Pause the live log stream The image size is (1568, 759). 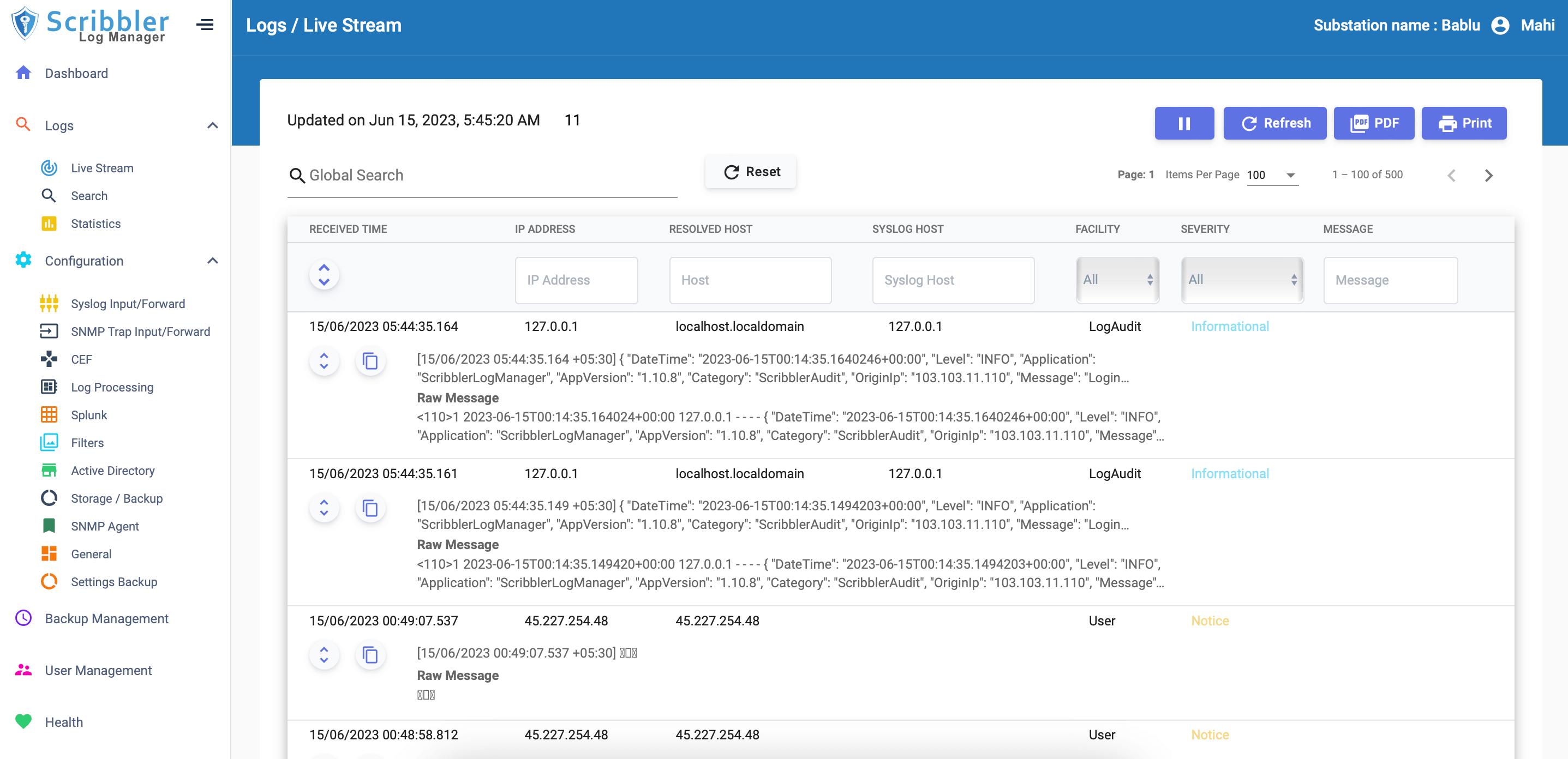pos(1184,123)
